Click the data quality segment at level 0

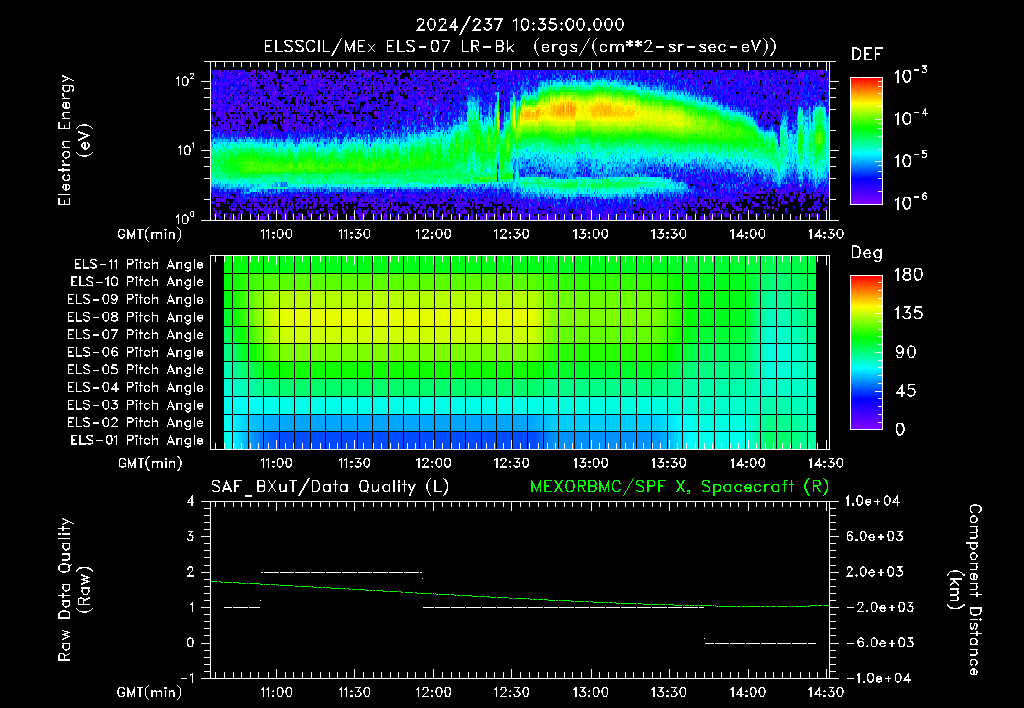coord(760,643)
